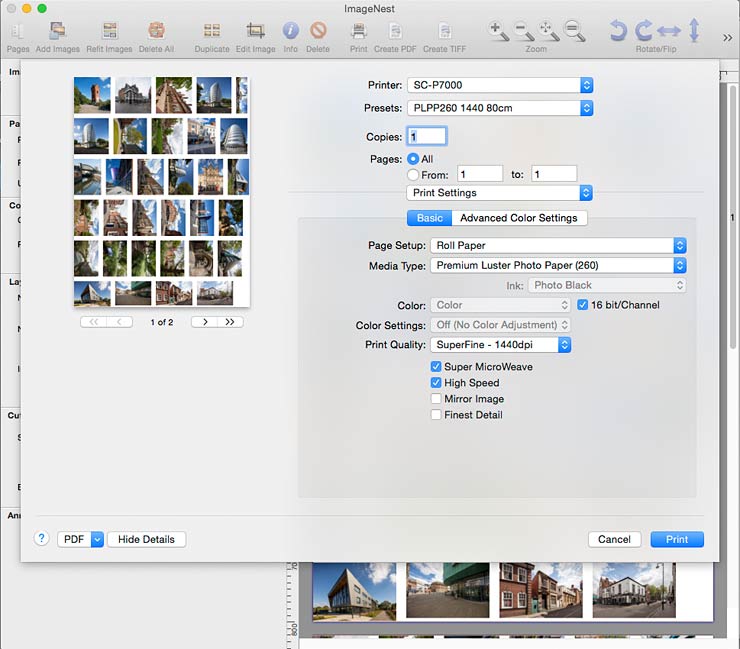Open the Ink Photo Black dropdown

tap(607, 285)
